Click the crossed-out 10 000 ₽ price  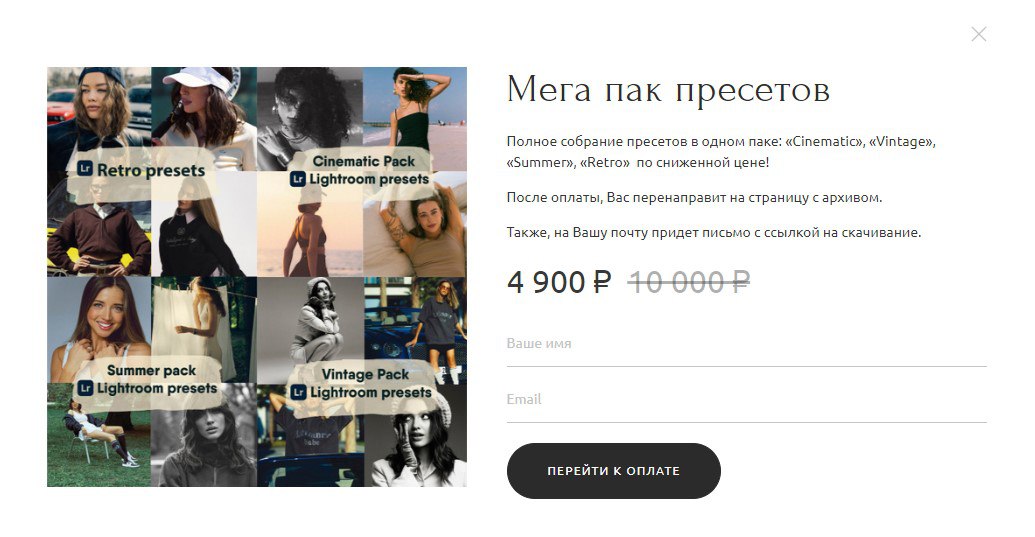click(688, 283)
